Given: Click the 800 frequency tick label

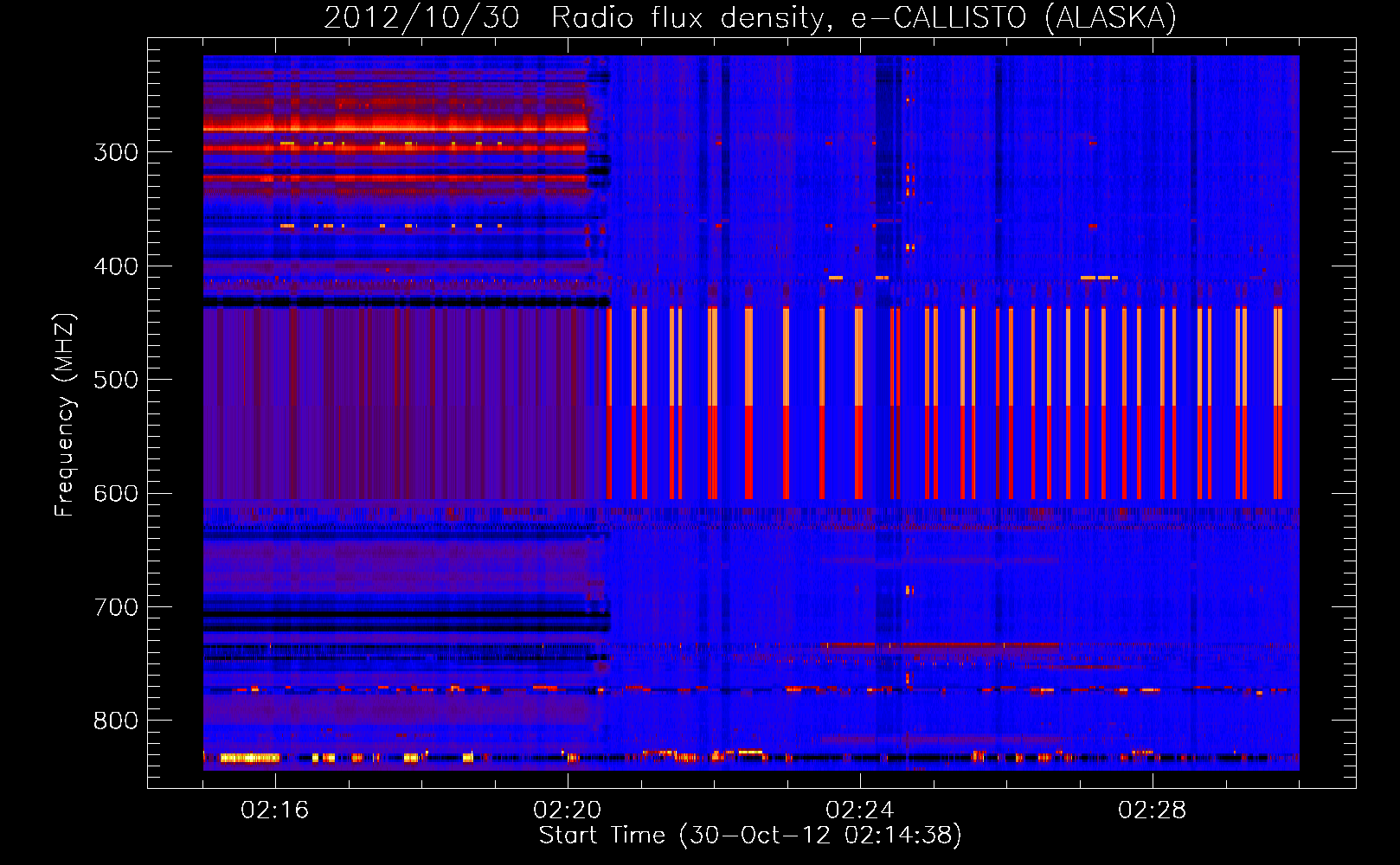Looking at the screenshot, I should coord(116,721).
